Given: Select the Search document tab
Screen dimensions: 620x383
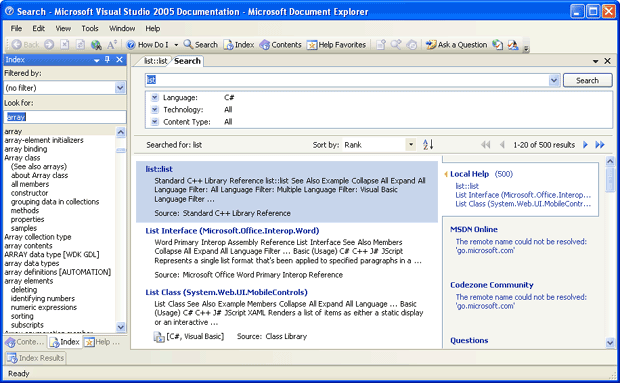Looking at the screenshot, I should (187, 61).
